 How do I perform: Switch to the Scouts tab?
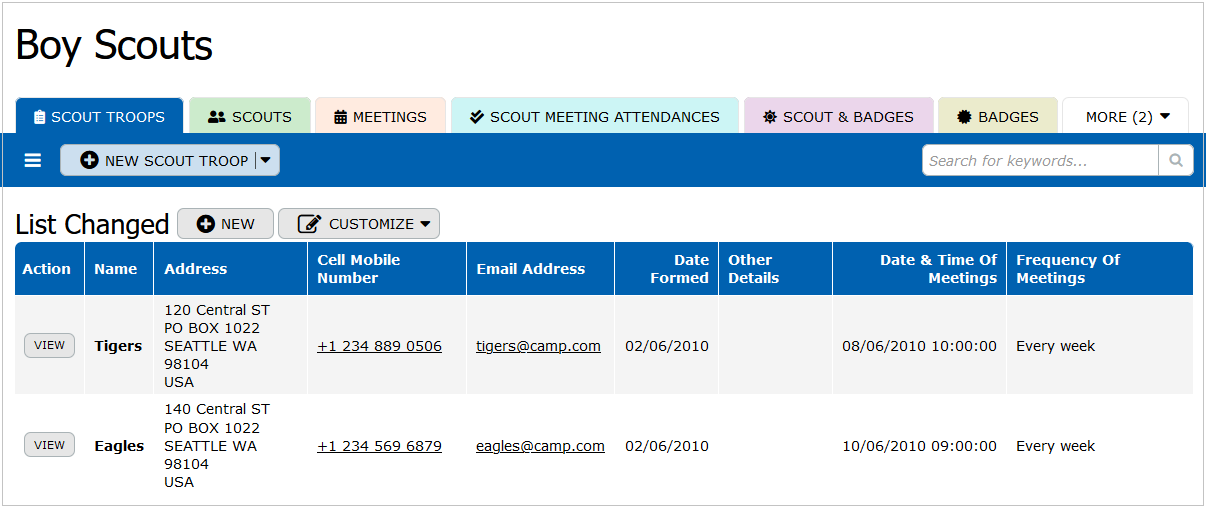click(x=250, y=117)
